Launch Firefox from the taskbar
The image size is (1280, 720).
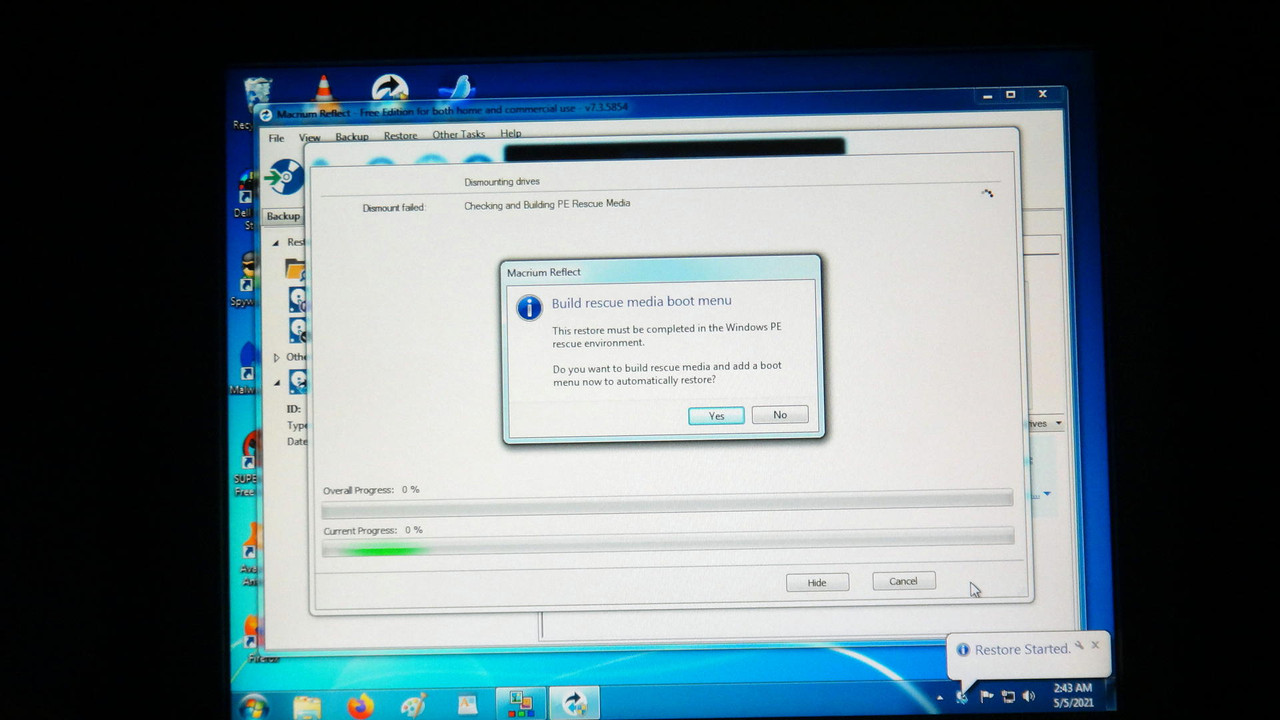pyautogui.click(x=360, y=706)
